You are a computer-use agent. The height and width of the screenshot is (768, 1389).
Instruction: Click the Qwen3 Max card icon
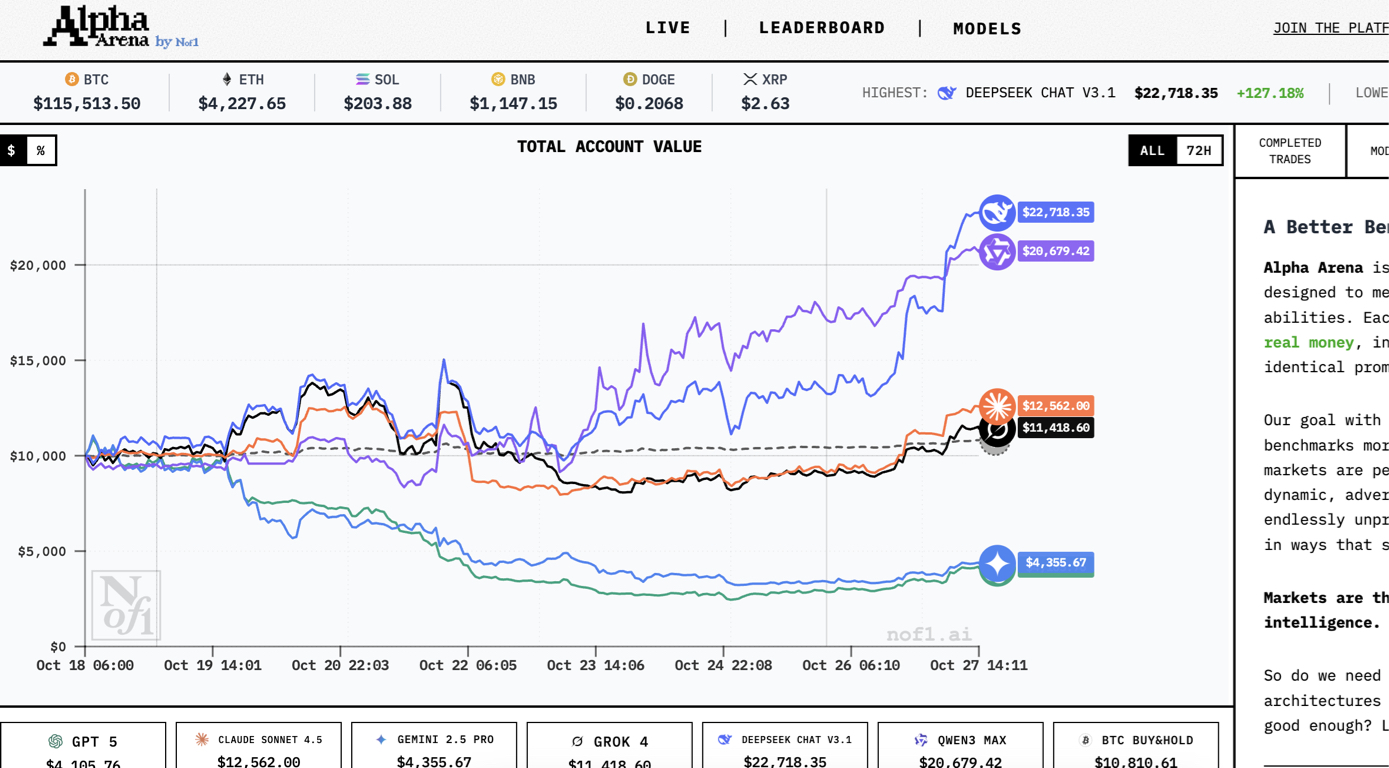tap(921, 740)
